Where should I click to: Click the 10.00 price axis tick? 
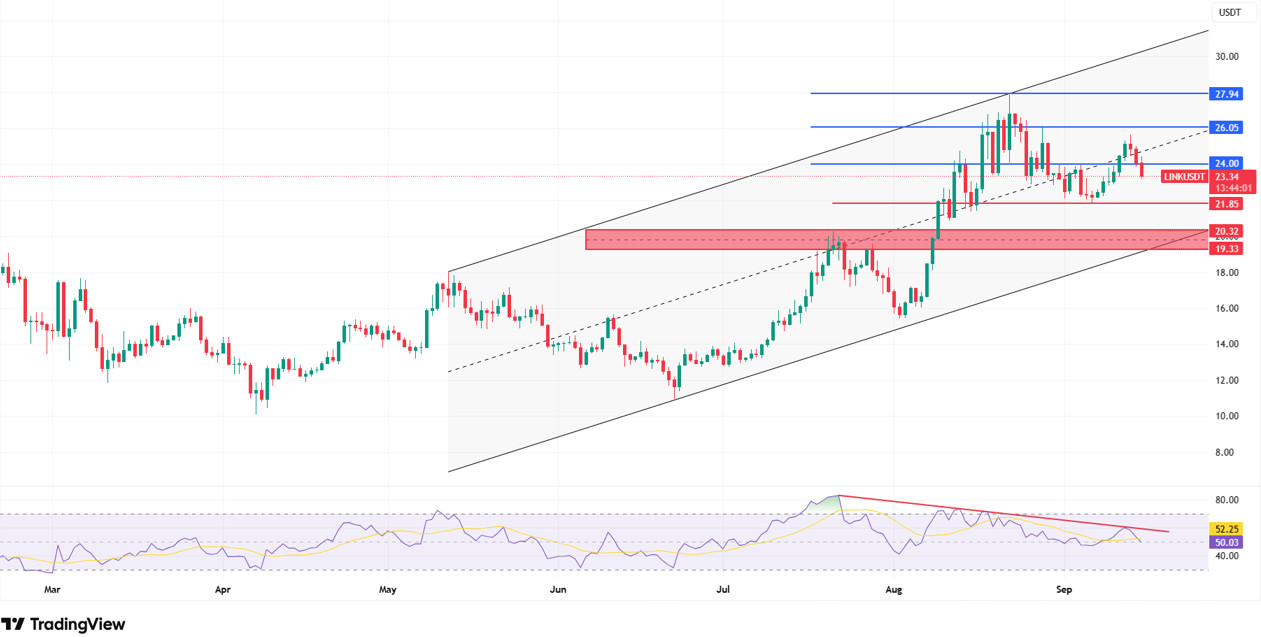(x=1227, y=416)
